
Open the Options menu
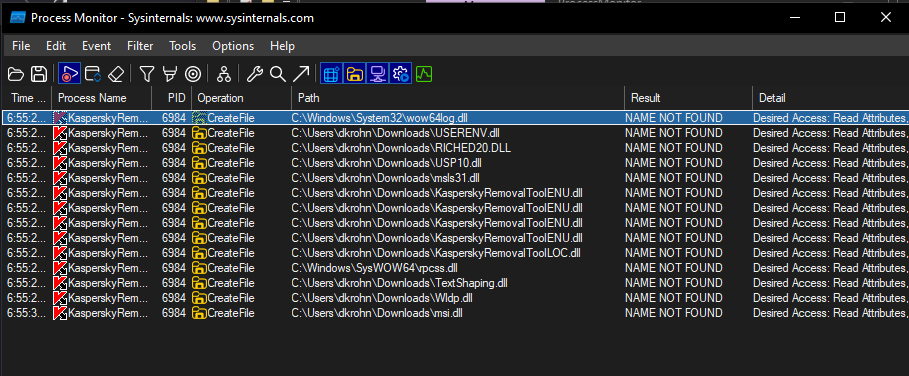[x=233, y=46]
